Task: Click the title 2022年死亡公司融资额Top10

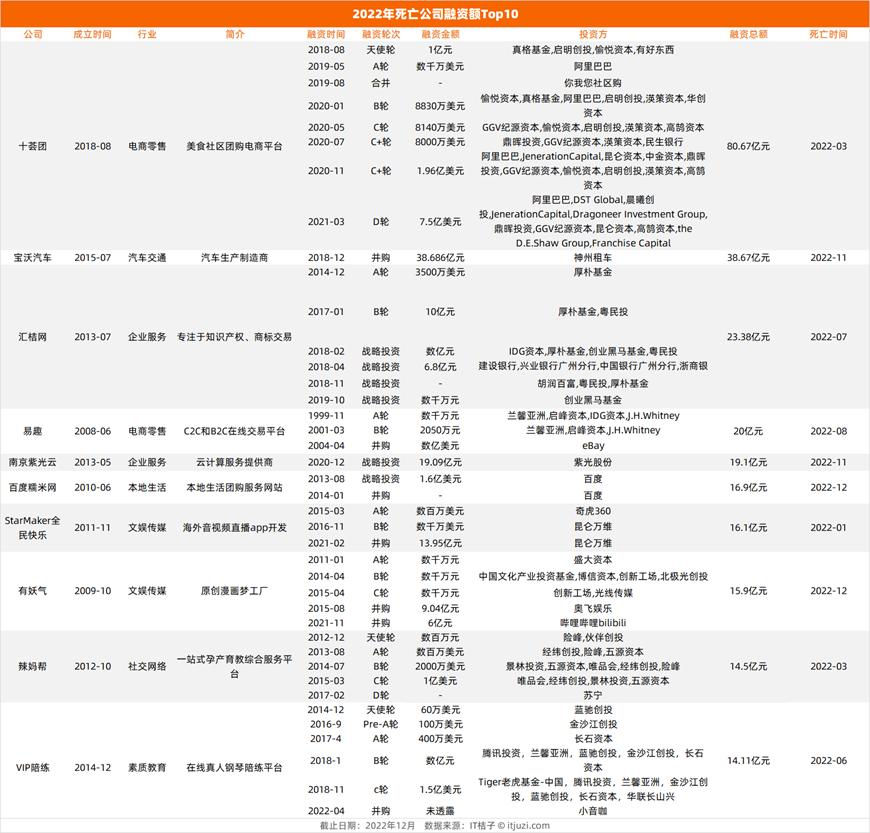Action: coord(435,14)
